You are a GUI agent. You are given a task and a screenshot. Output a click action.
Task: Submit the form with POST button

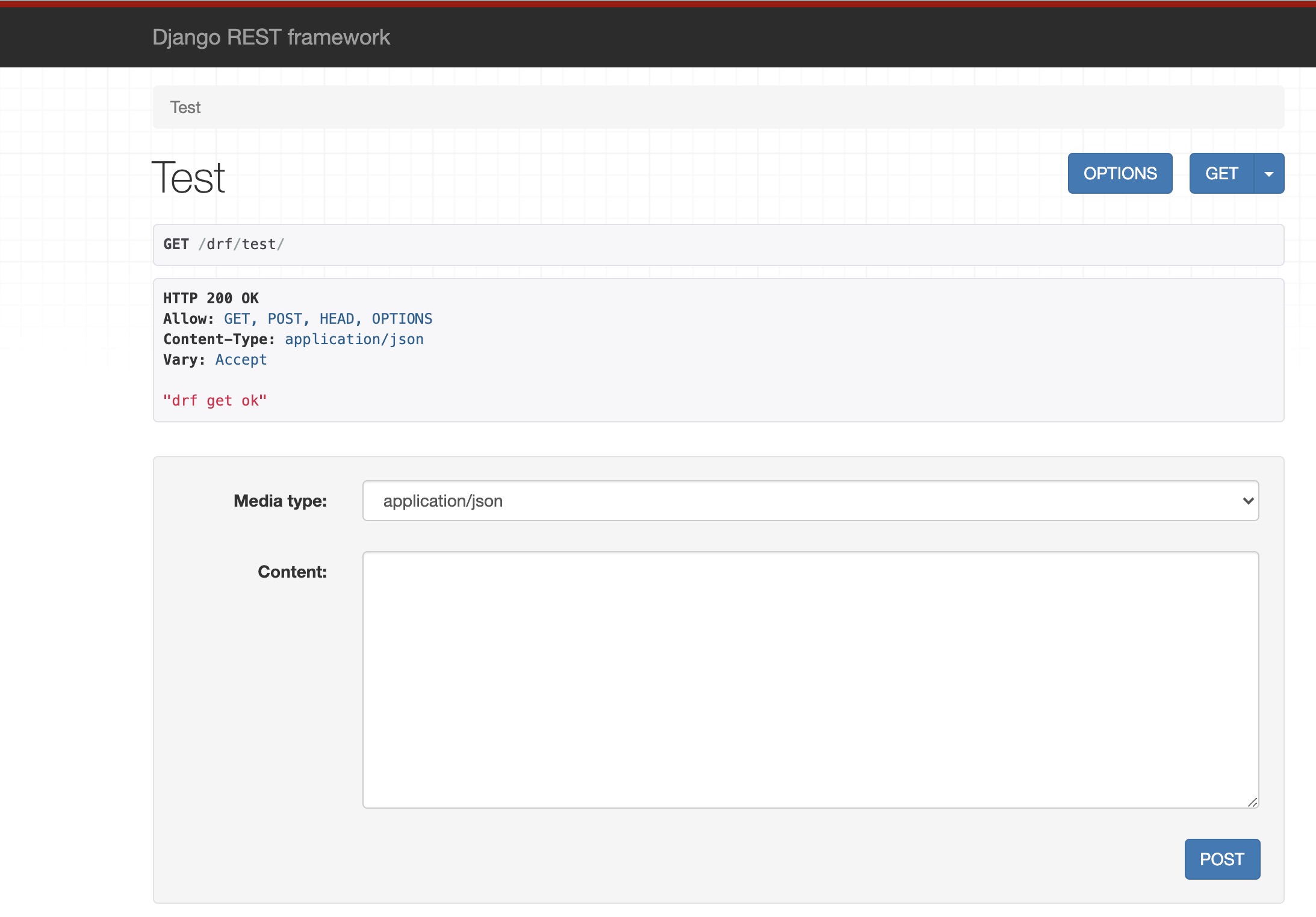pyautogui.click(x=1222, y=859)
